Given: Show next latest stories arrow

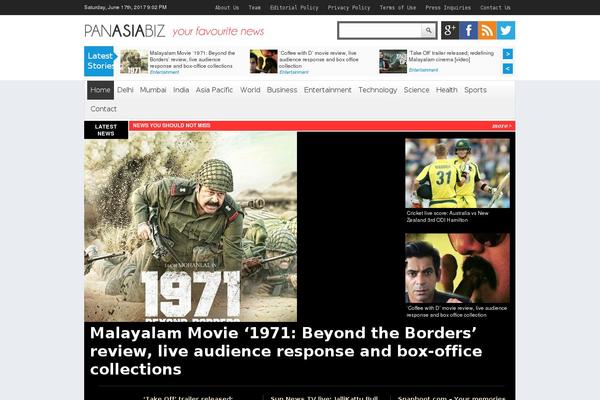Looking at the screenshot, I should (x=508, y=54).
